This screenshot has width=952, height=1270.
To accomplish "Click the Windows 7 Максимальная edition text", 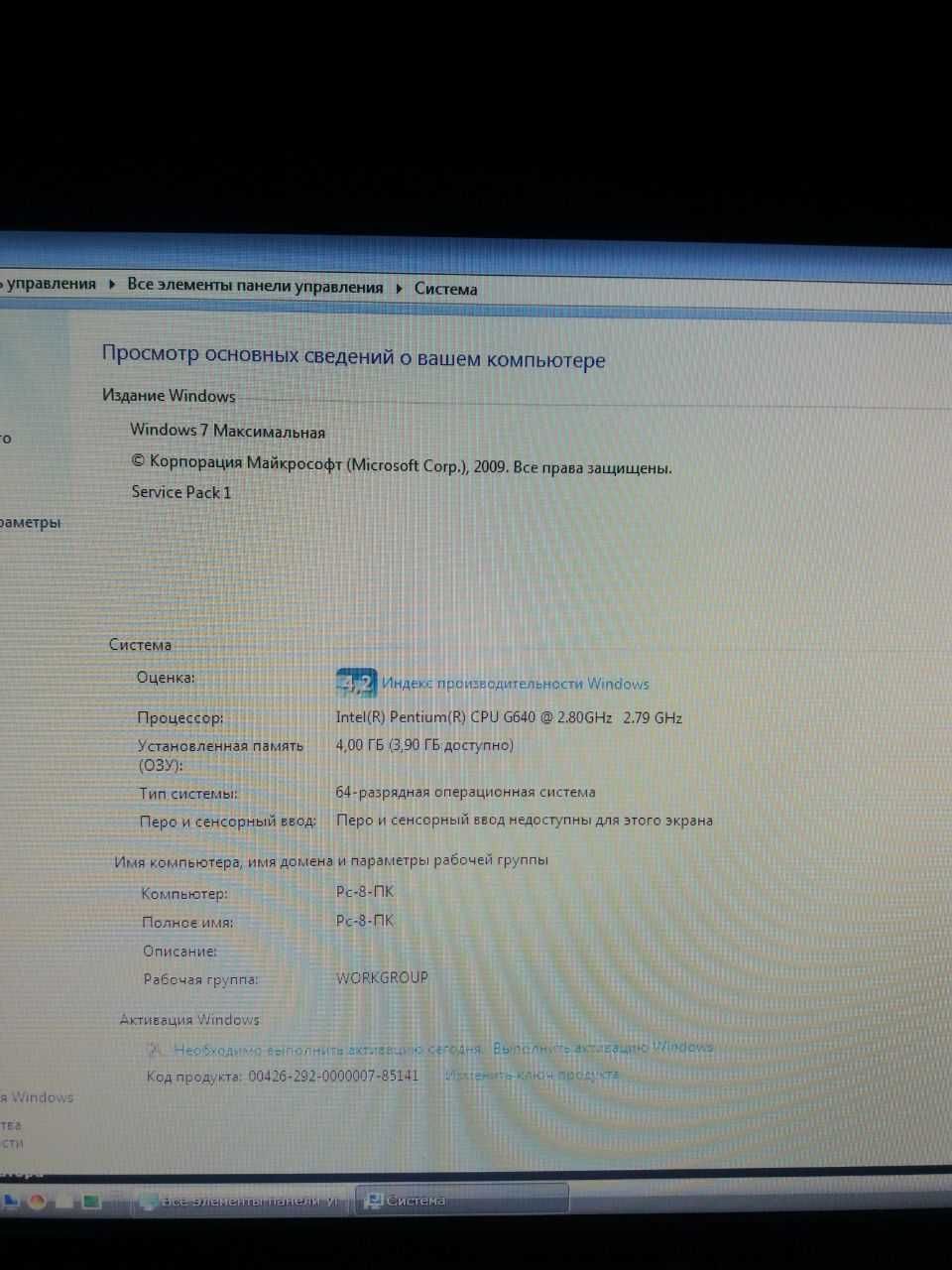I will coord(227,431).
